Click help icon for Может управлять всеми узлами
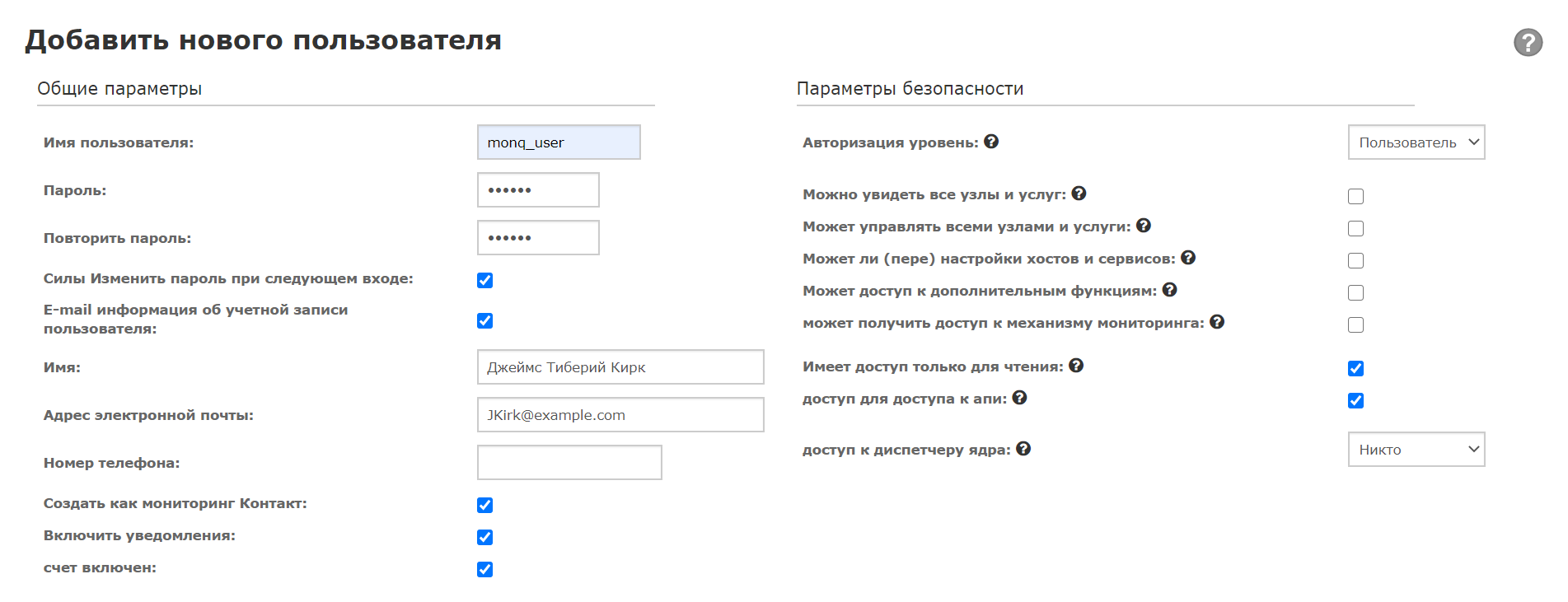The height and width of the screenshot is (602, 1568). coord(1143,226)
